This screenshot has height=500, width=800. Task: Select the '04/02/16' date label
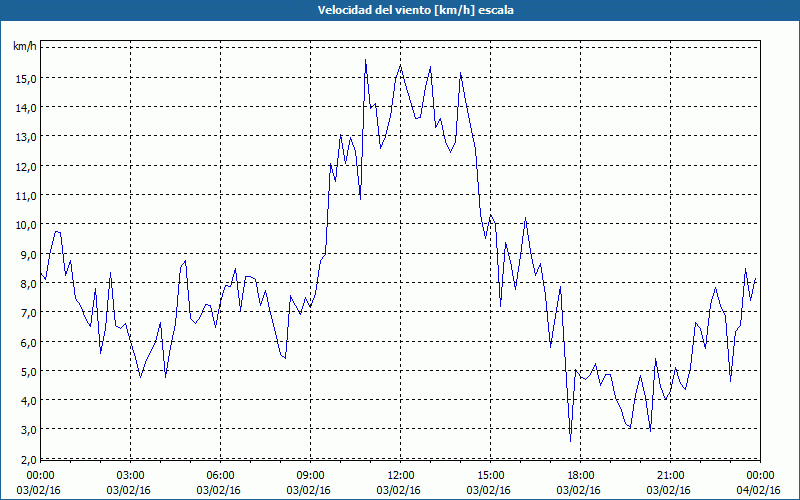click(759, 490)
